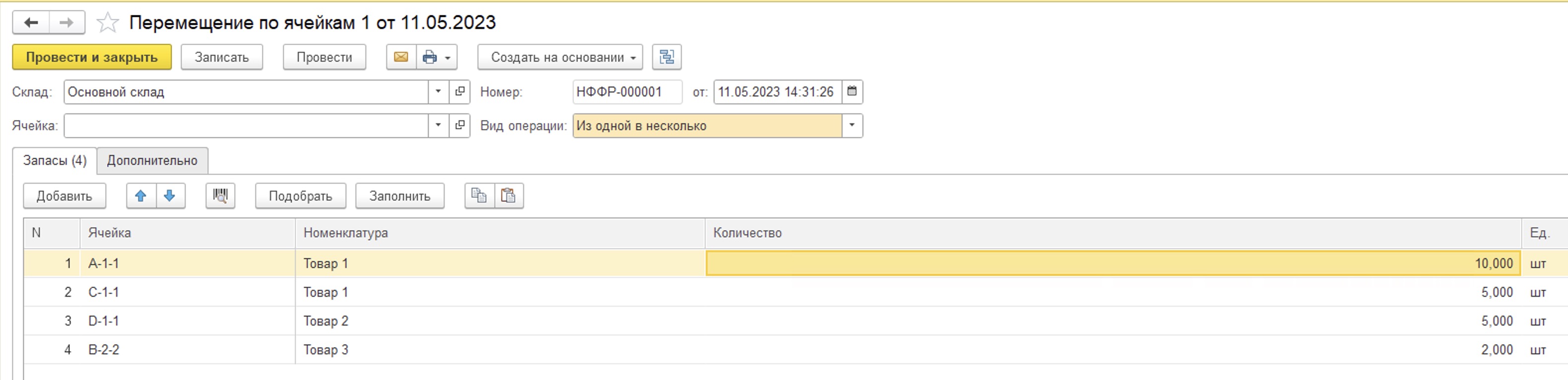
Task: Switch to the Дополнительно tab
Action: 152,161
